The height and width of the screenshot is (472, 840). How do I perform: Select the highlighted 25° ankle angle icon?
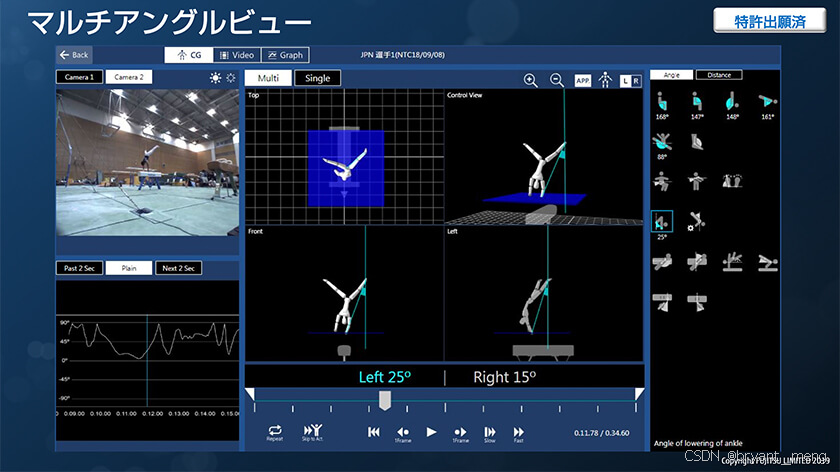pos(662,222)
